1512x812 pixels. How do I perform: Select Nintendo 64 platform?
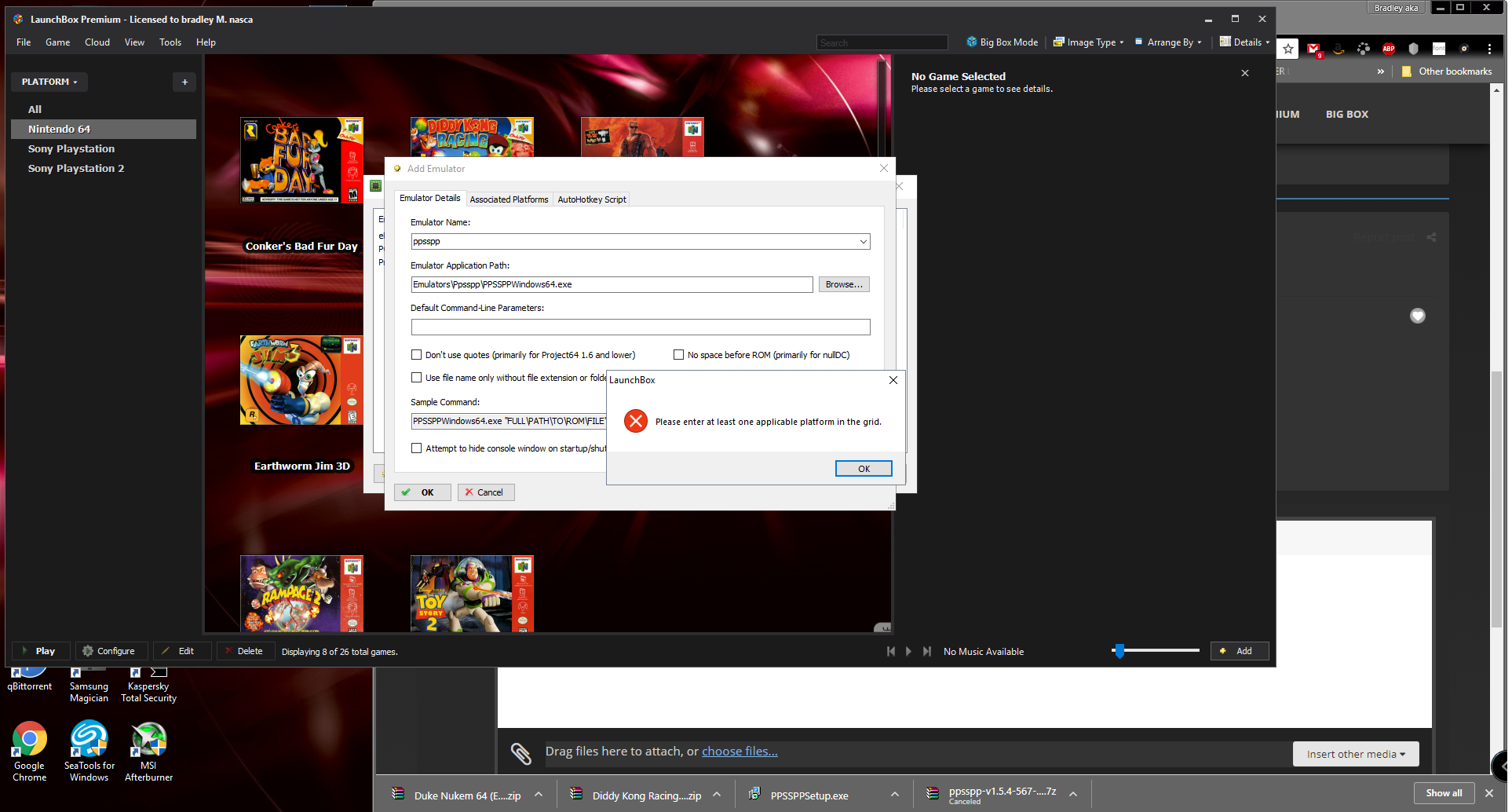pyautogui.click(x=105, y=130)
